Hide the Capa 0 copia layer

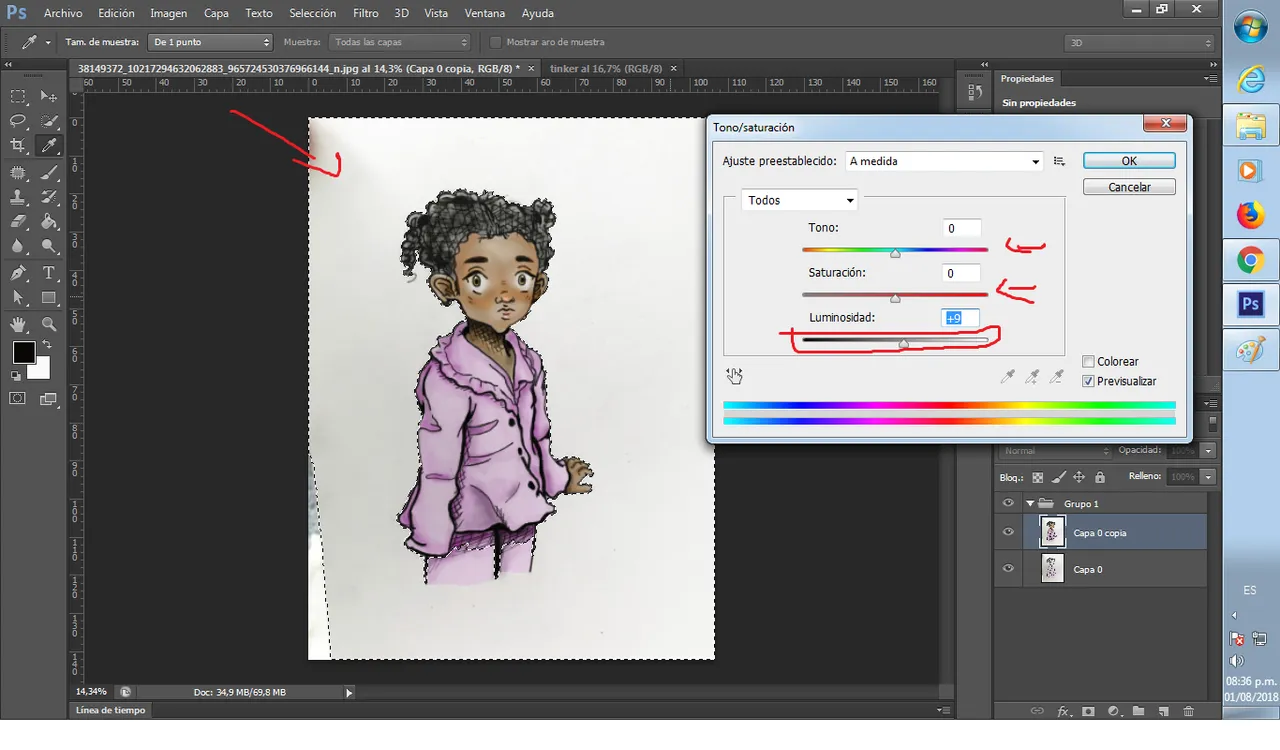pyautogui.click(x=1008, y=532)
